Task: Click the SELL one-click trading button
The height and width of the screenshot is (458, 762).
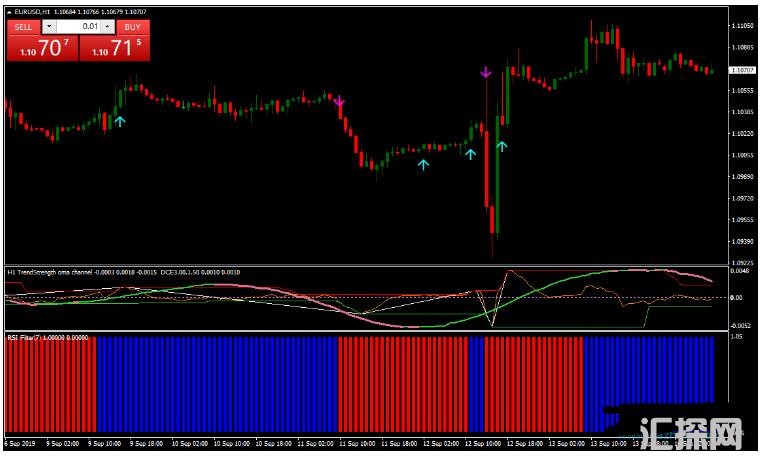Action: pyautogui.click(x=23, y=27)
